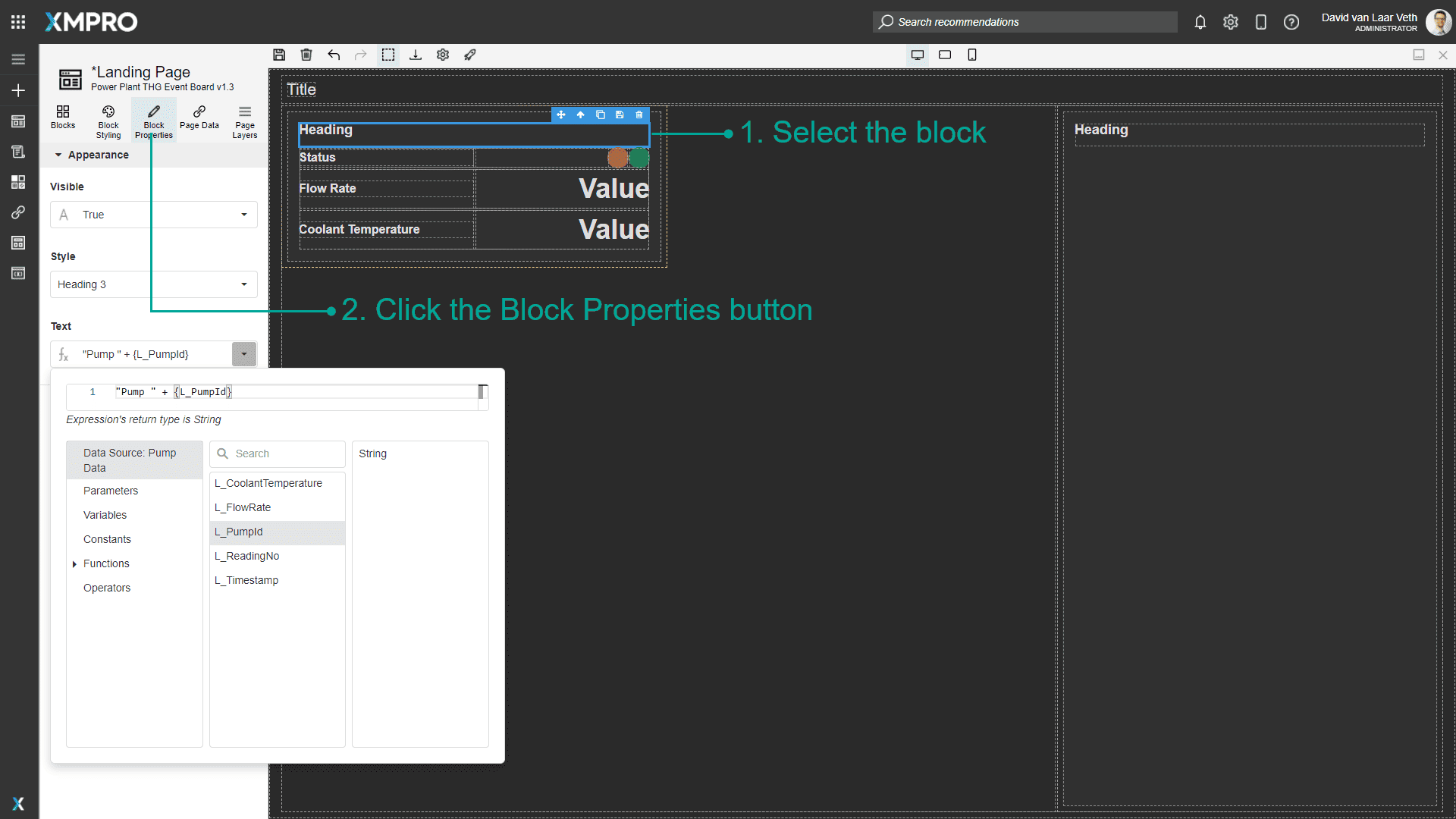This screenshot has height=819, width=1456.
Task: Switch to mobile phone preview mode
Action: tap(972, 55)
